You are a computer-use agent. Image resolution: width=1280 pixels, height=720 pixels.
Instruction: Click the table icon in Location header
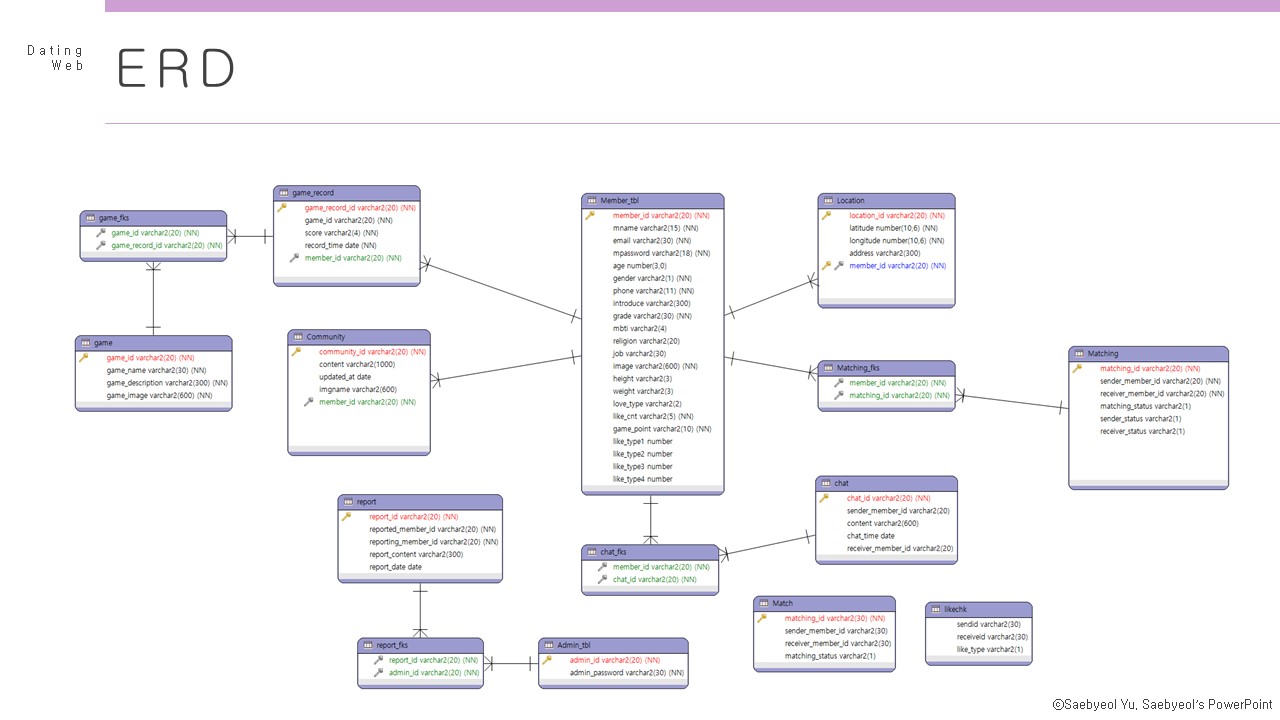(828, 201)
